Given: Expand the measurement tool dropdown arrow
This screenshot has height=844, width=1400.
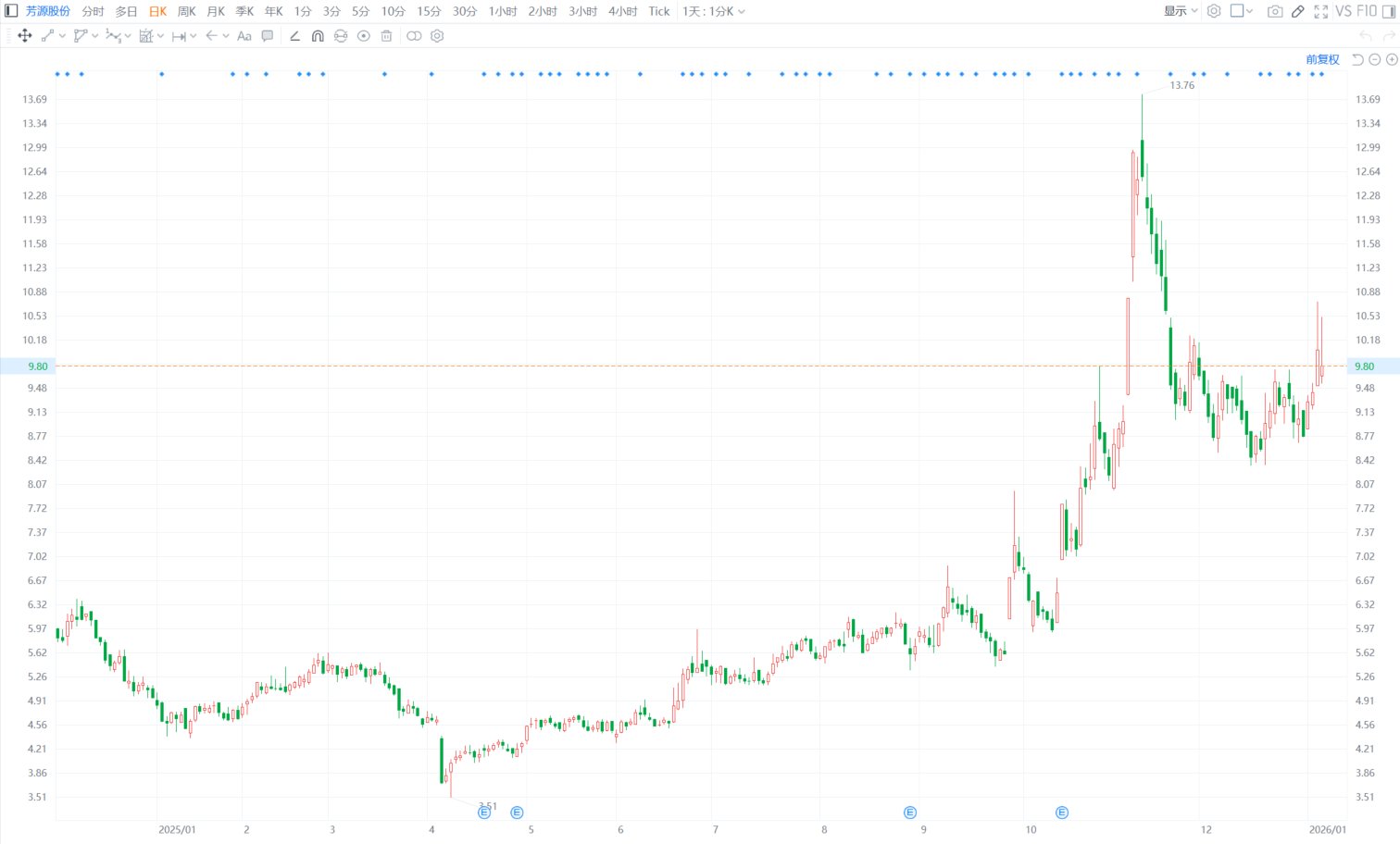Looking at the screenshot, I should (160, 36).
